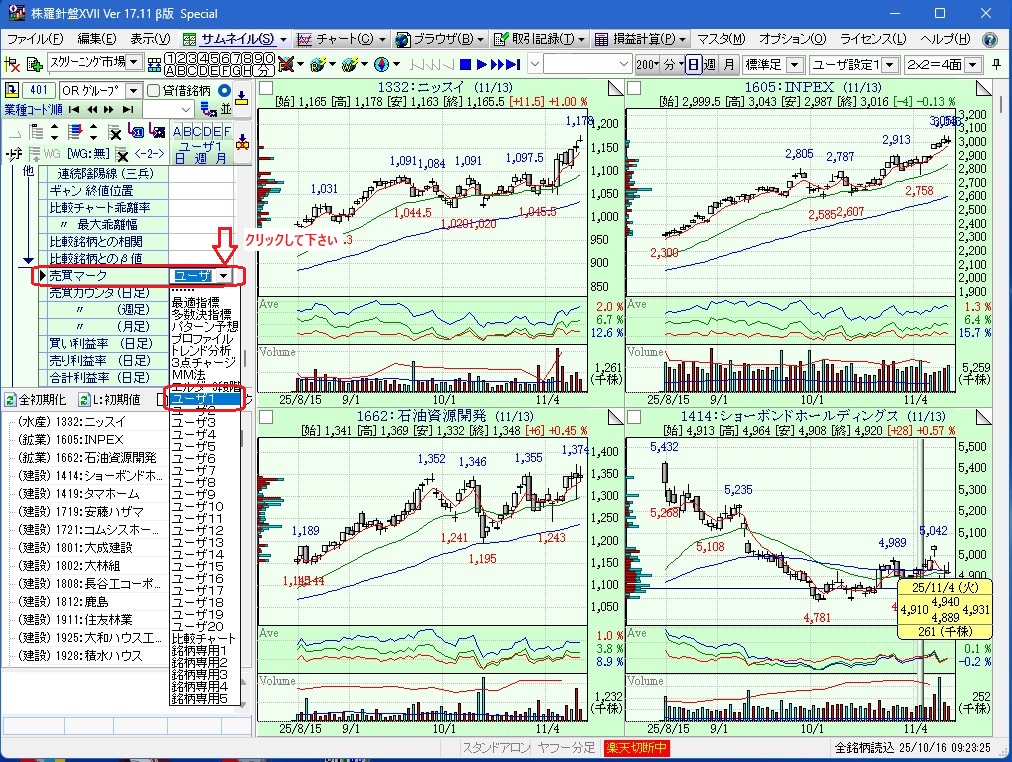Open the ファイル menu

click(x=34, y=39)
